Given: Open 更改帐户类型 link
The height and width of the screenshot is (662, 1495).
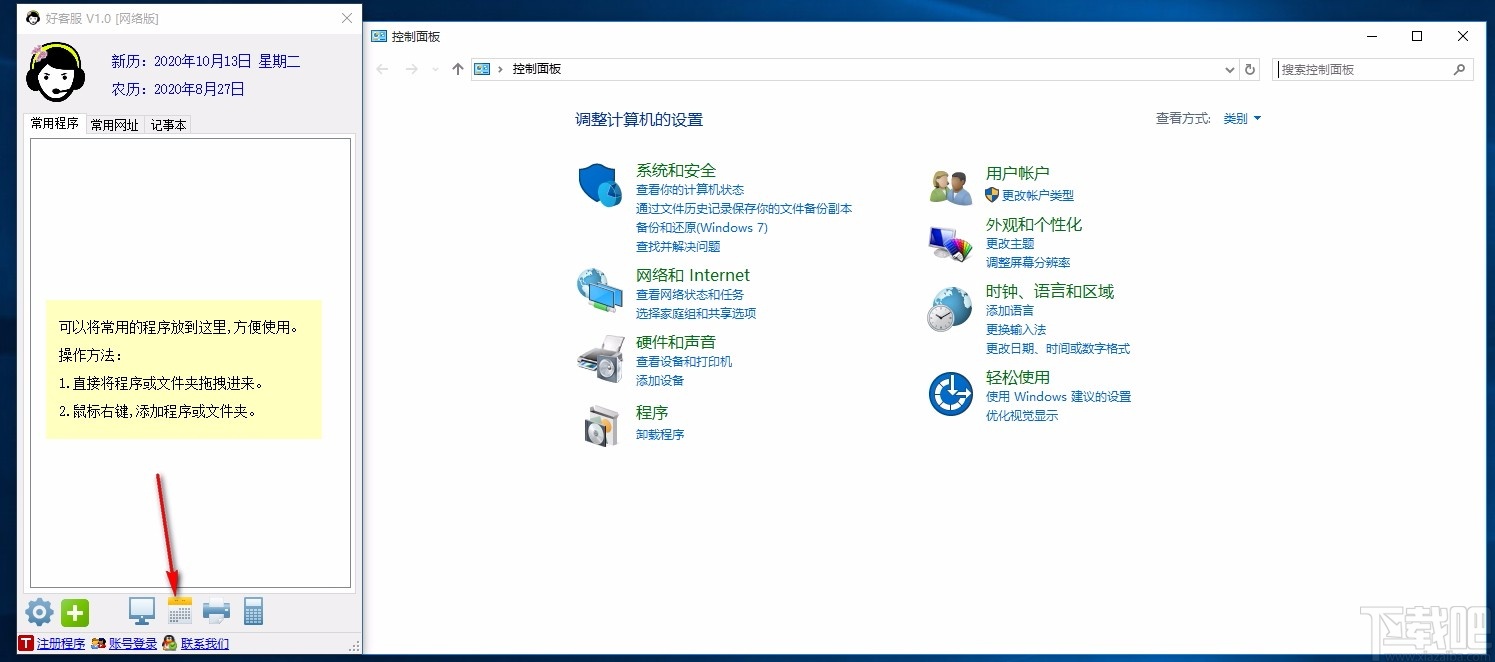Looking at the screenshot, I should 1038,195.
